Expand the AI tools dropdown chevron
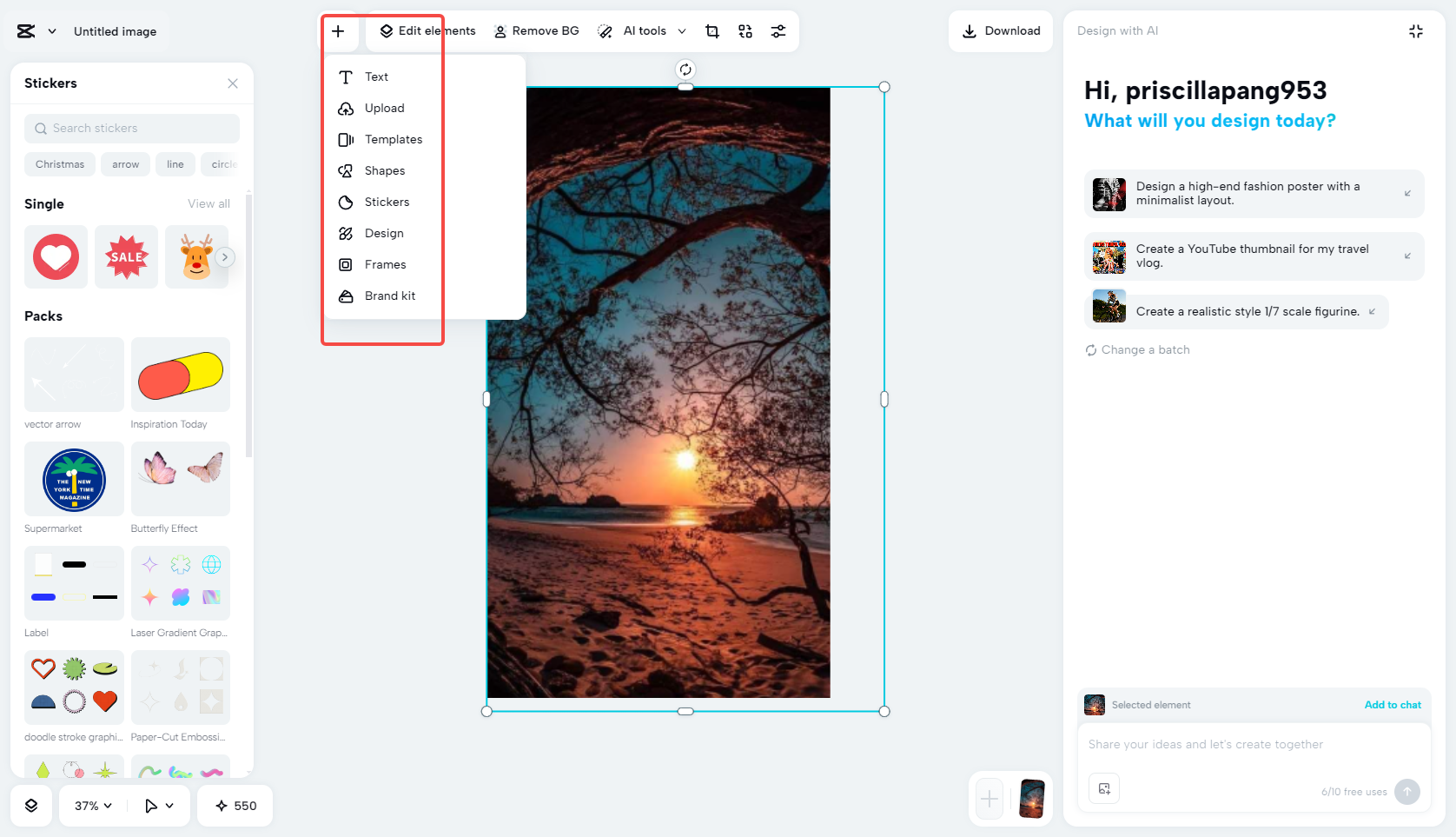1456x837 pixels. (682, 31)
